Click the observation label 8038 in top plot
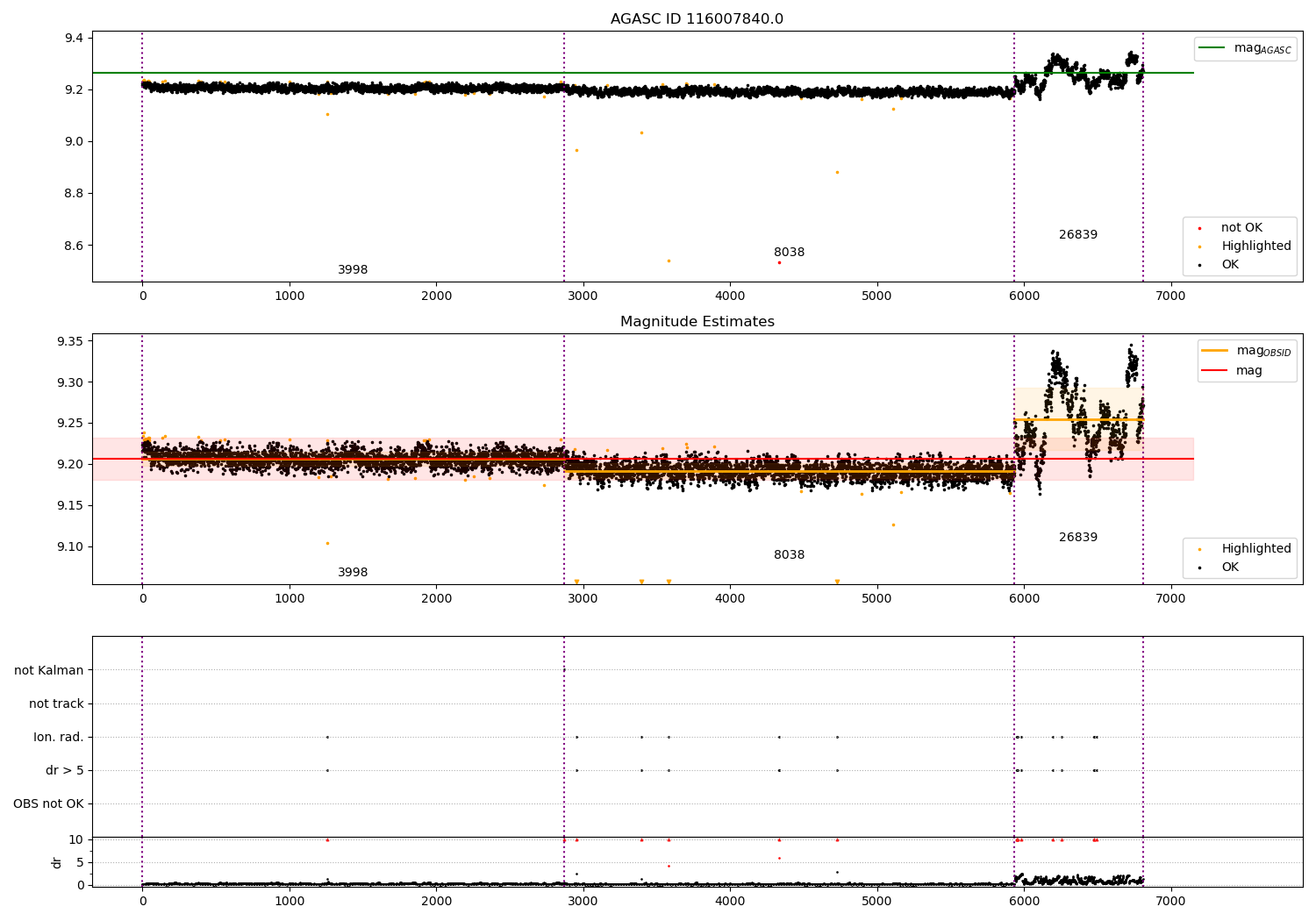Screen dimensions: 1316x921 789,253
